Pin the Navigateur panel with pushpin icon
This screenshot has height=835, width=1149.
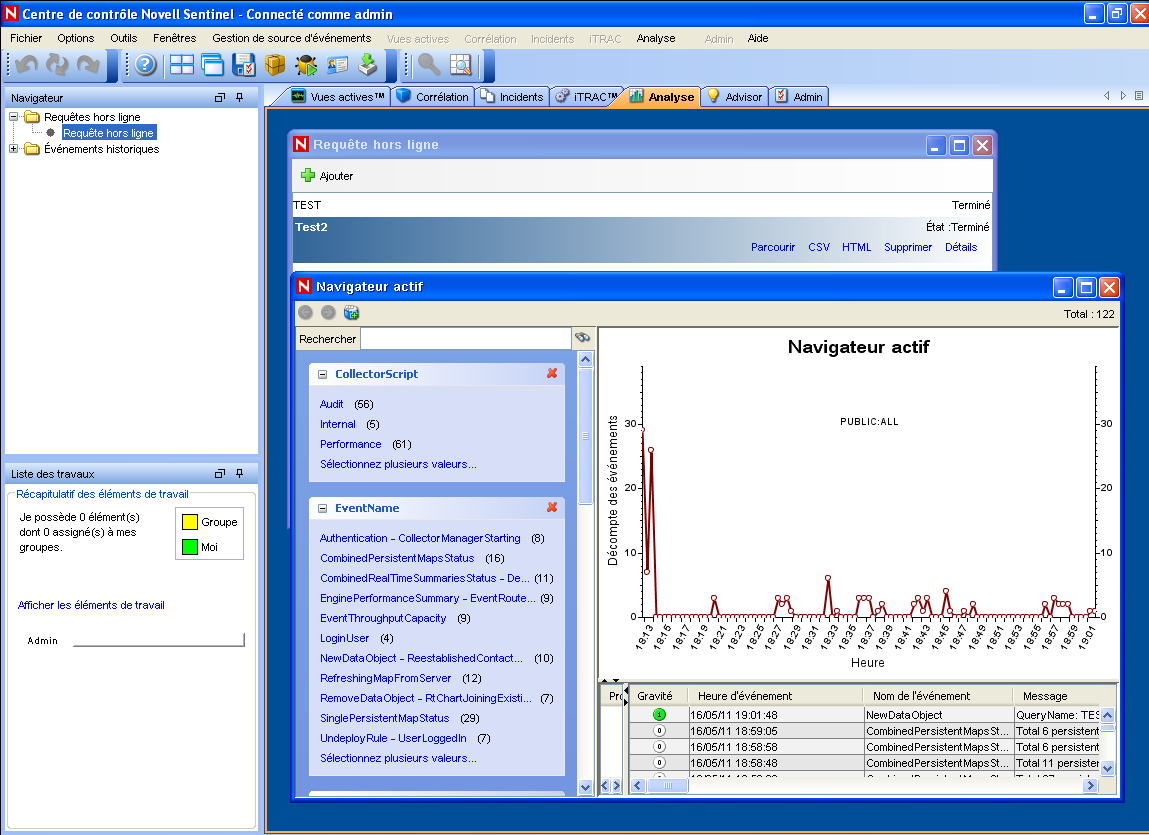240,98
